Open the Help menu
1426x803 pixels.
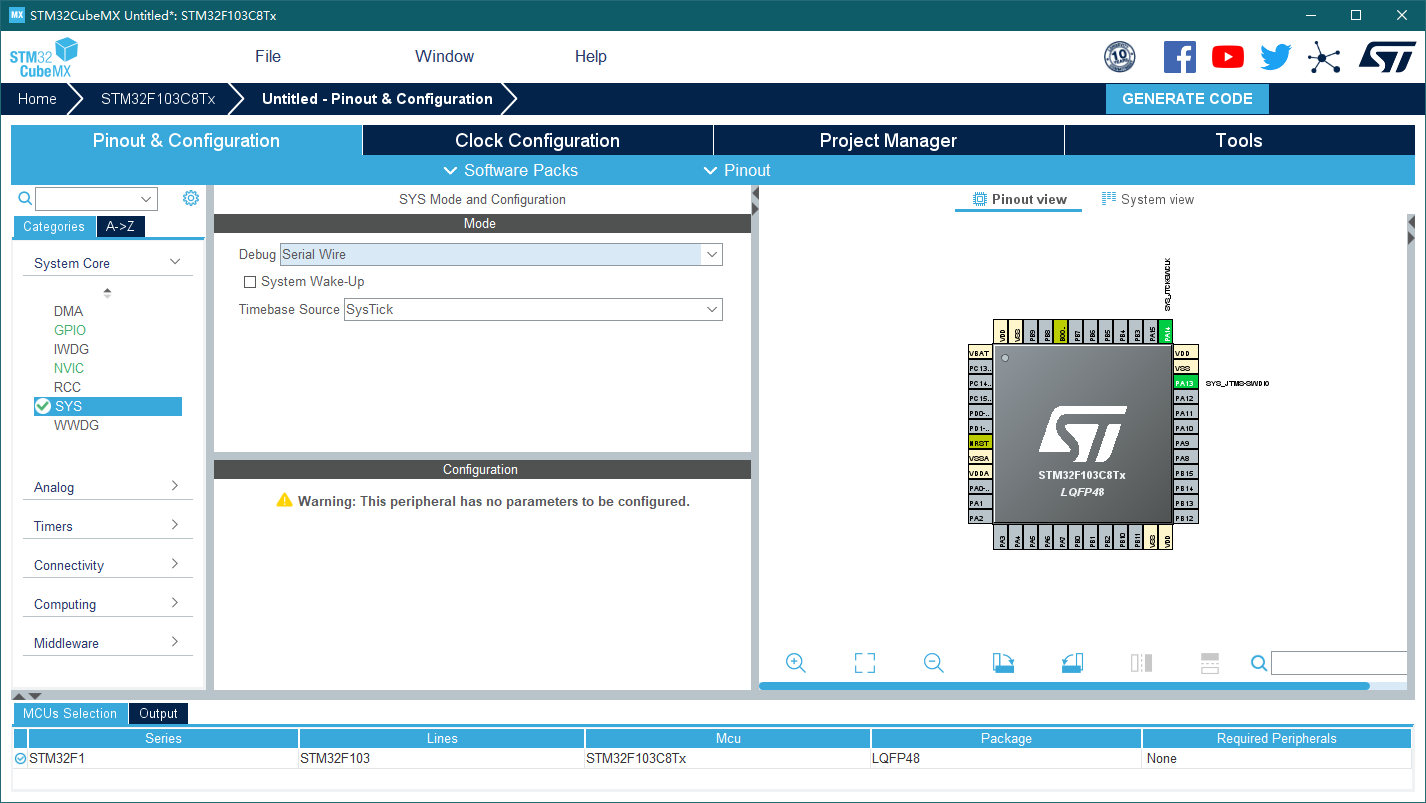click(x=590, y=56)
